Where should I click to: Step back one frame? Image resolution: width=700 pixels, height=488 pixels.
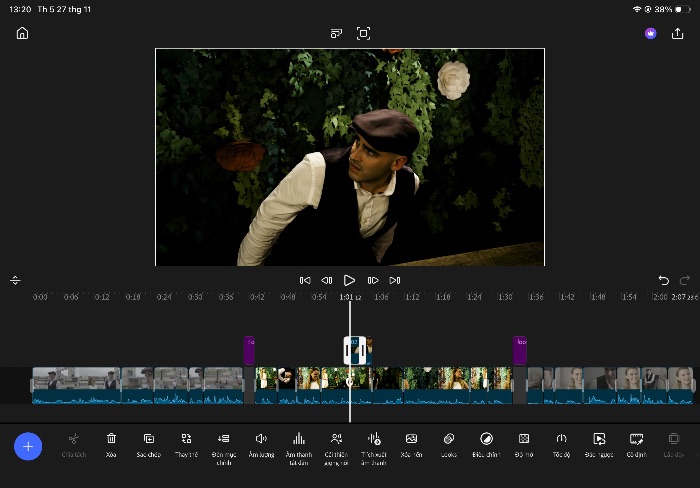pyautogui.click(x=327, y=280)
